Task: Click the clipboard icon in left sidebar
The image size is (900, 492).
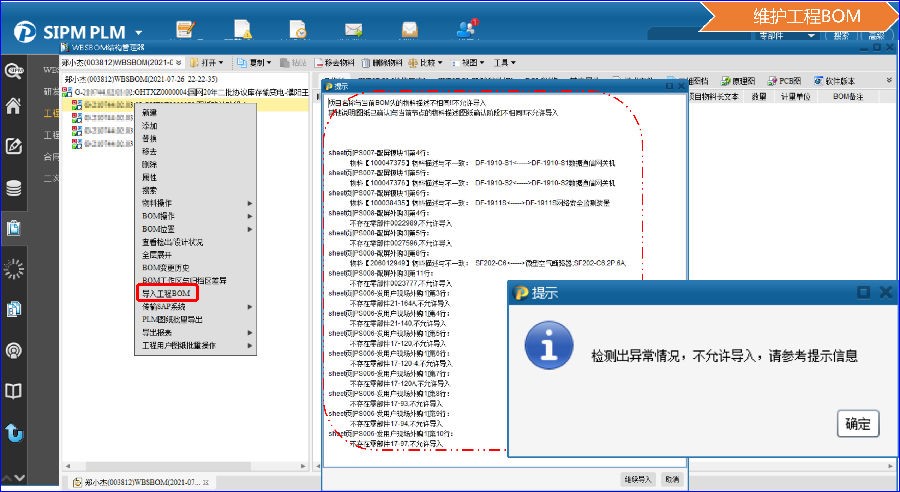Action: pos(14,228)
